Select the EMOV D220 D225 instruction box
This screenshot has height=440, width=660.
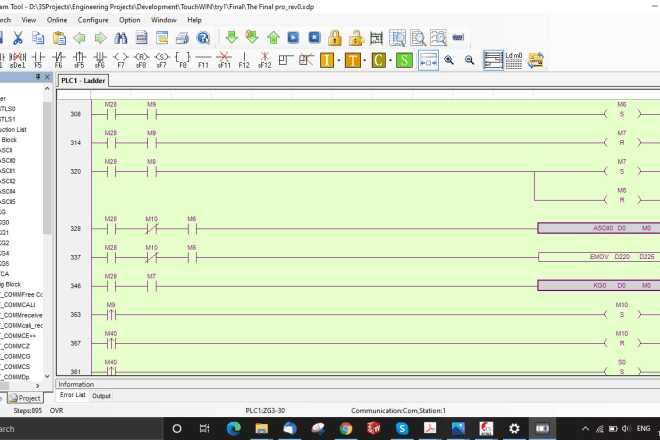coord(599,257)
